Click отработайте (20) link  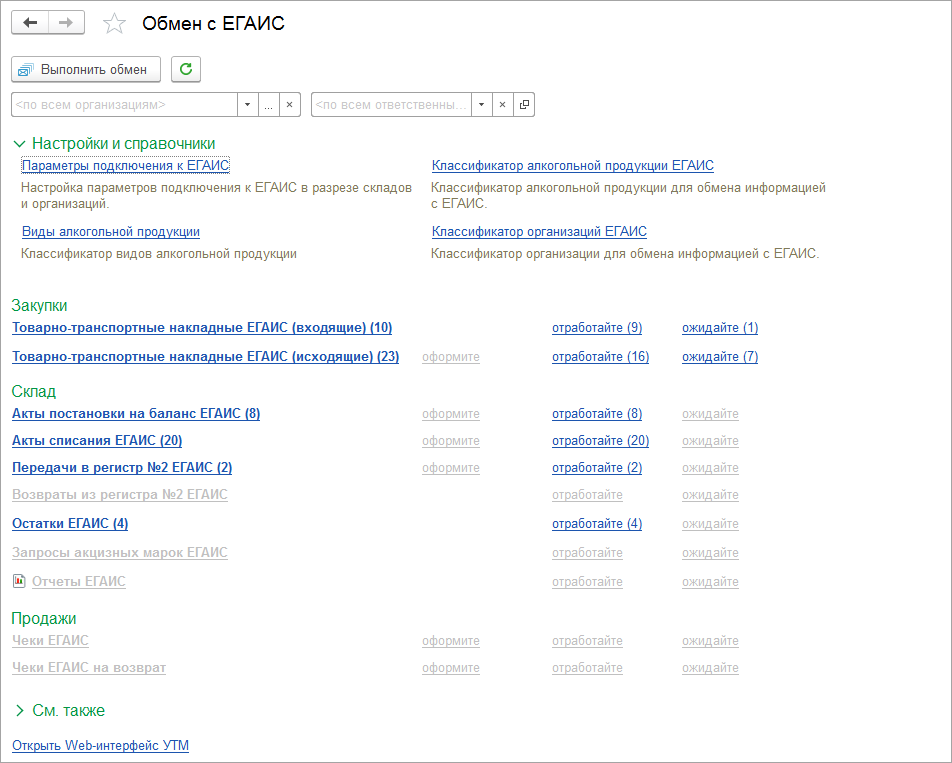pyautogui.click(x=600, y=441)
